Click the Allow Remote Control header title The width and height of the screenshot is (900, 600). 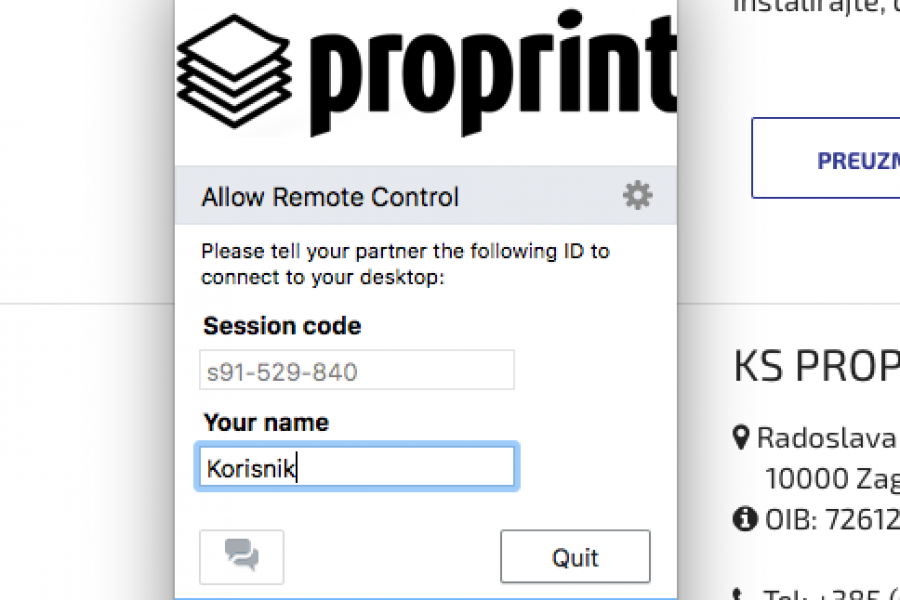pos(330,197)
